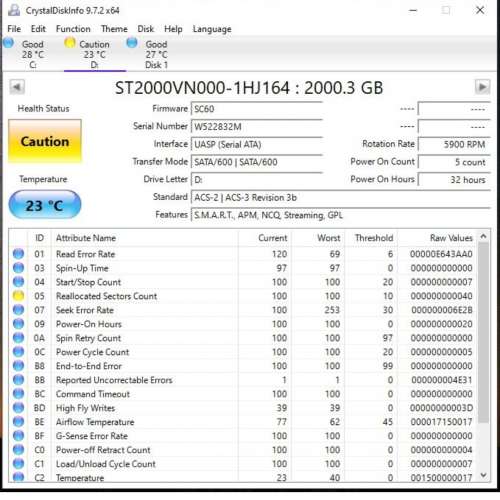The height and width of the screenshot is (500, 500).
Task: Click scrollbar up arrow in attribute list
Action: tap(483, 236)
